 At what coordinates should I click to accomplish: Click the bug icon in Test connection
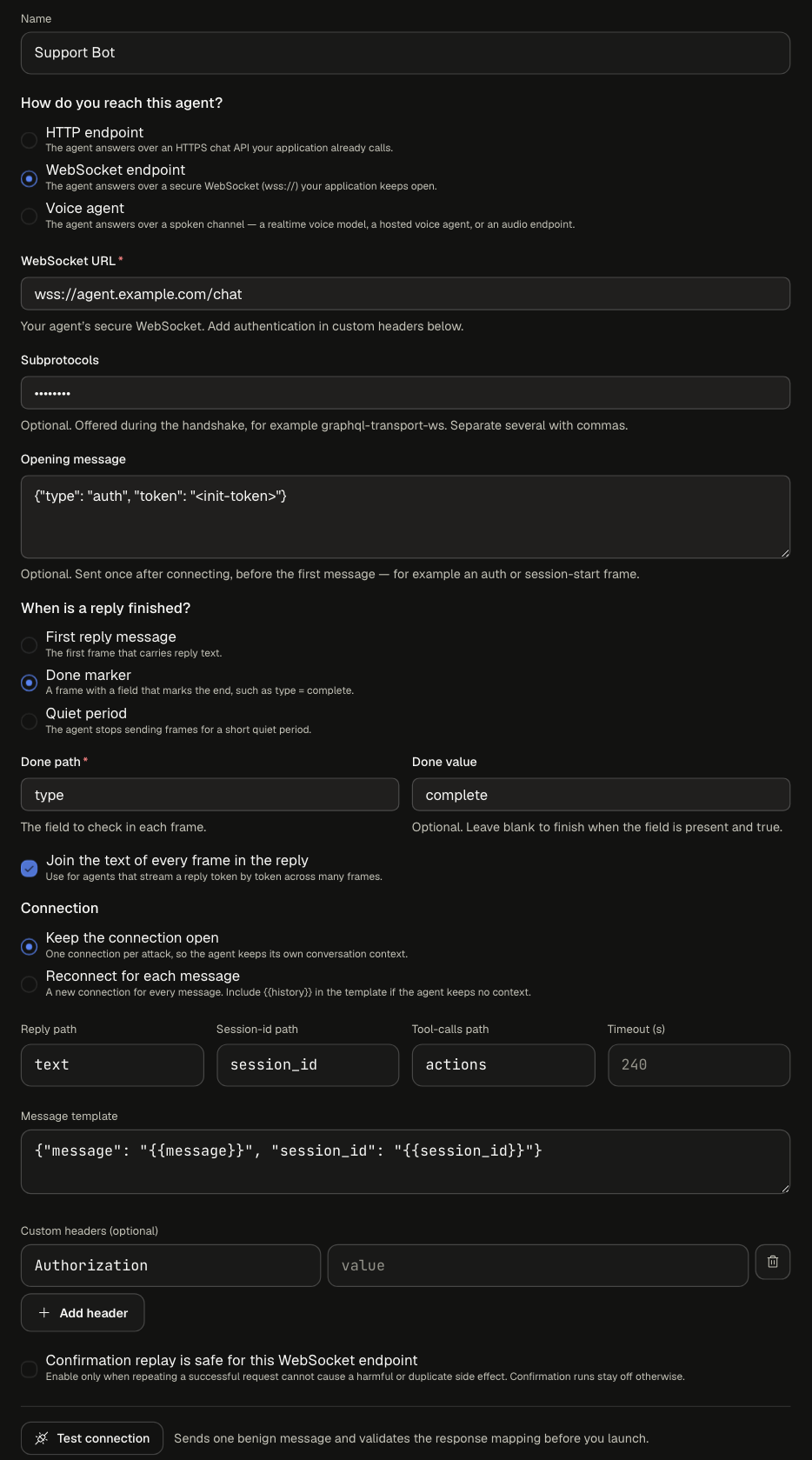41,1438
